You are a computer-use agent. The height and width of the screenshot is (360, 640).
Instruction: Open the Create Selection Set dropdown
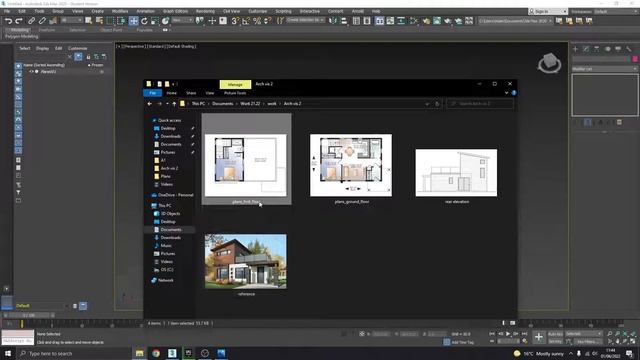(x=305, y=20)
